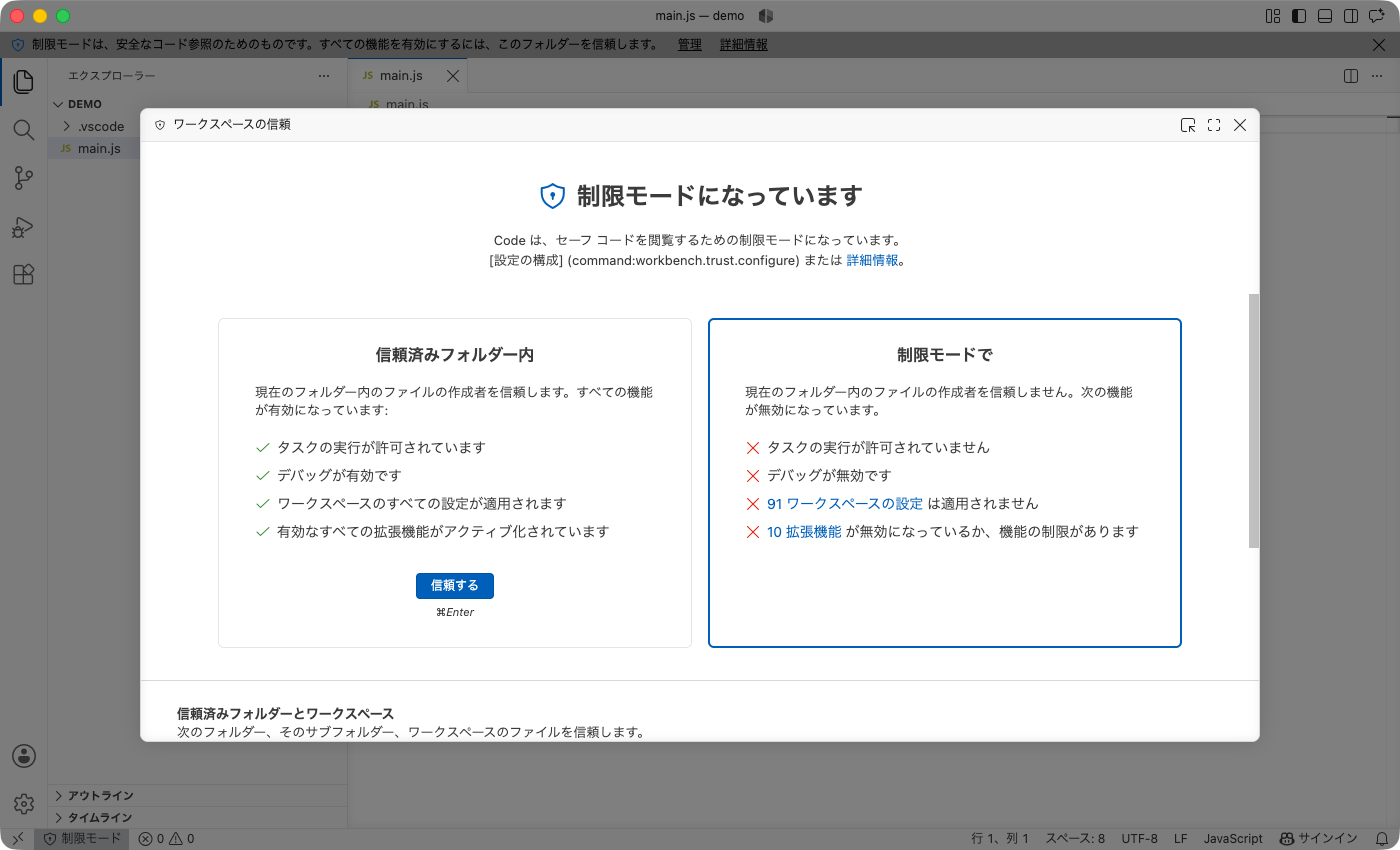The image size is (1400, 850).
Task: Open the Manage gear icon
Action: (24, 804)
